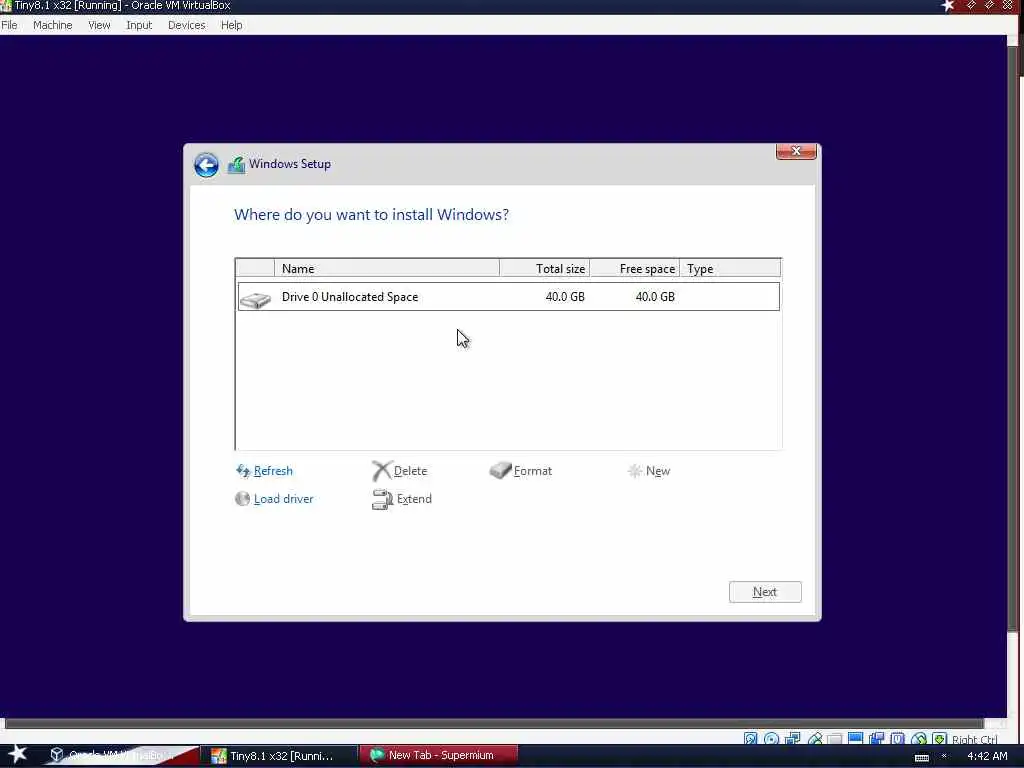Click the taskbar star start button
The width and height of the screenshot is (1024, 768).
click(17, 754)
